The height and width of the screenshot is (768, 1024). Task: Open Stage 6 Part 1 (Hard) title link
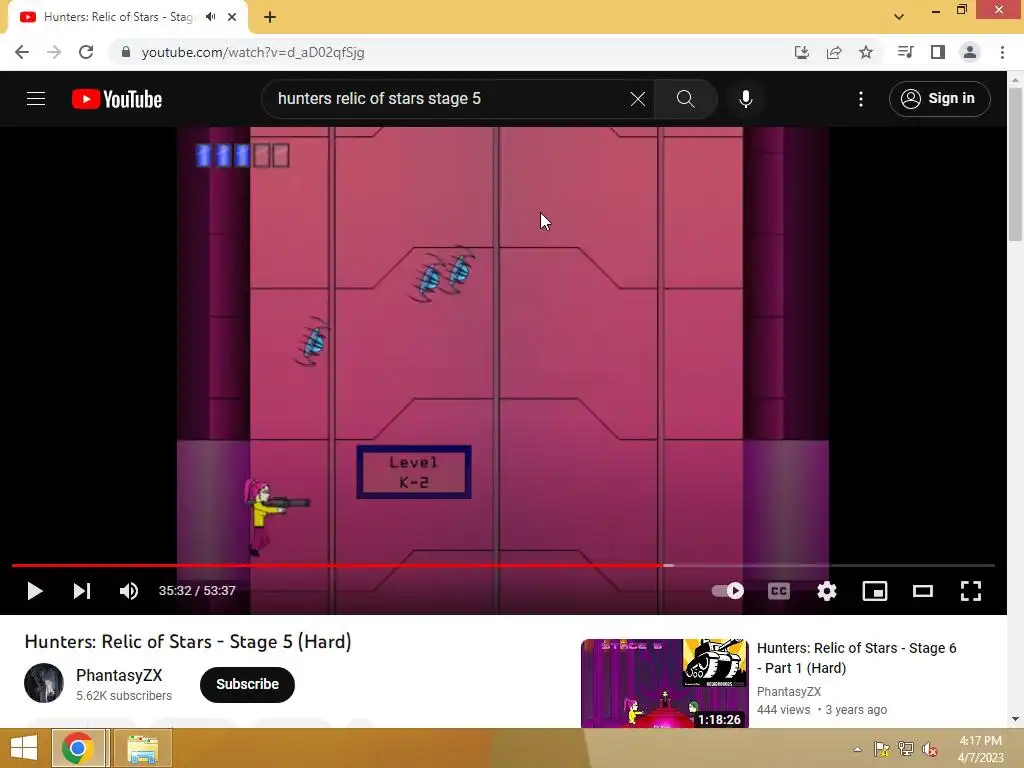pos(856,658)
